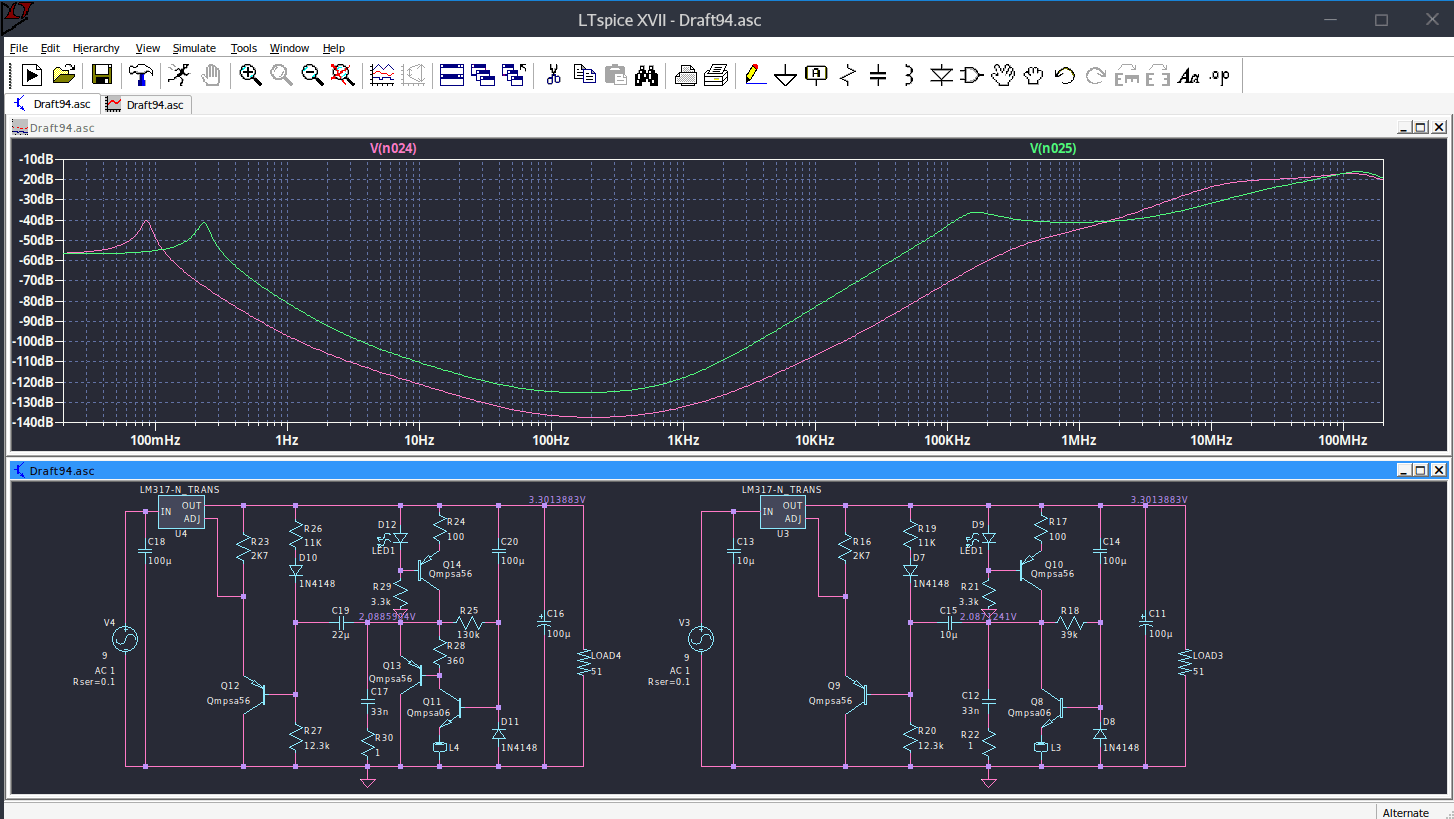Select the Text Aa tool
1454x819 pixels.
click(x=1189, y=75)
